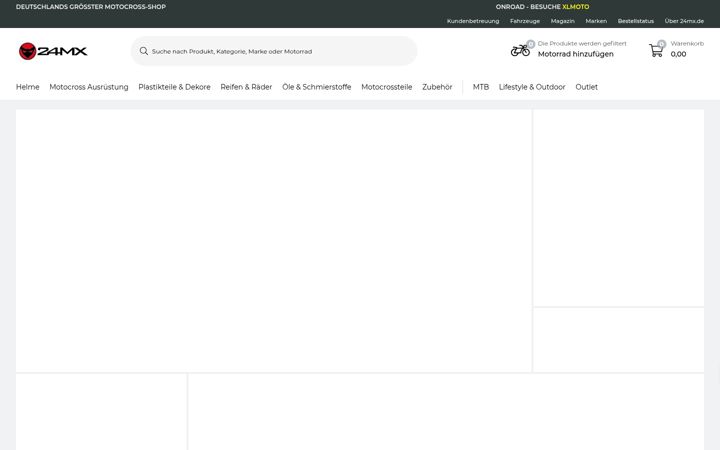Go to Plastikteile & Dekore

tap(174, 87)
